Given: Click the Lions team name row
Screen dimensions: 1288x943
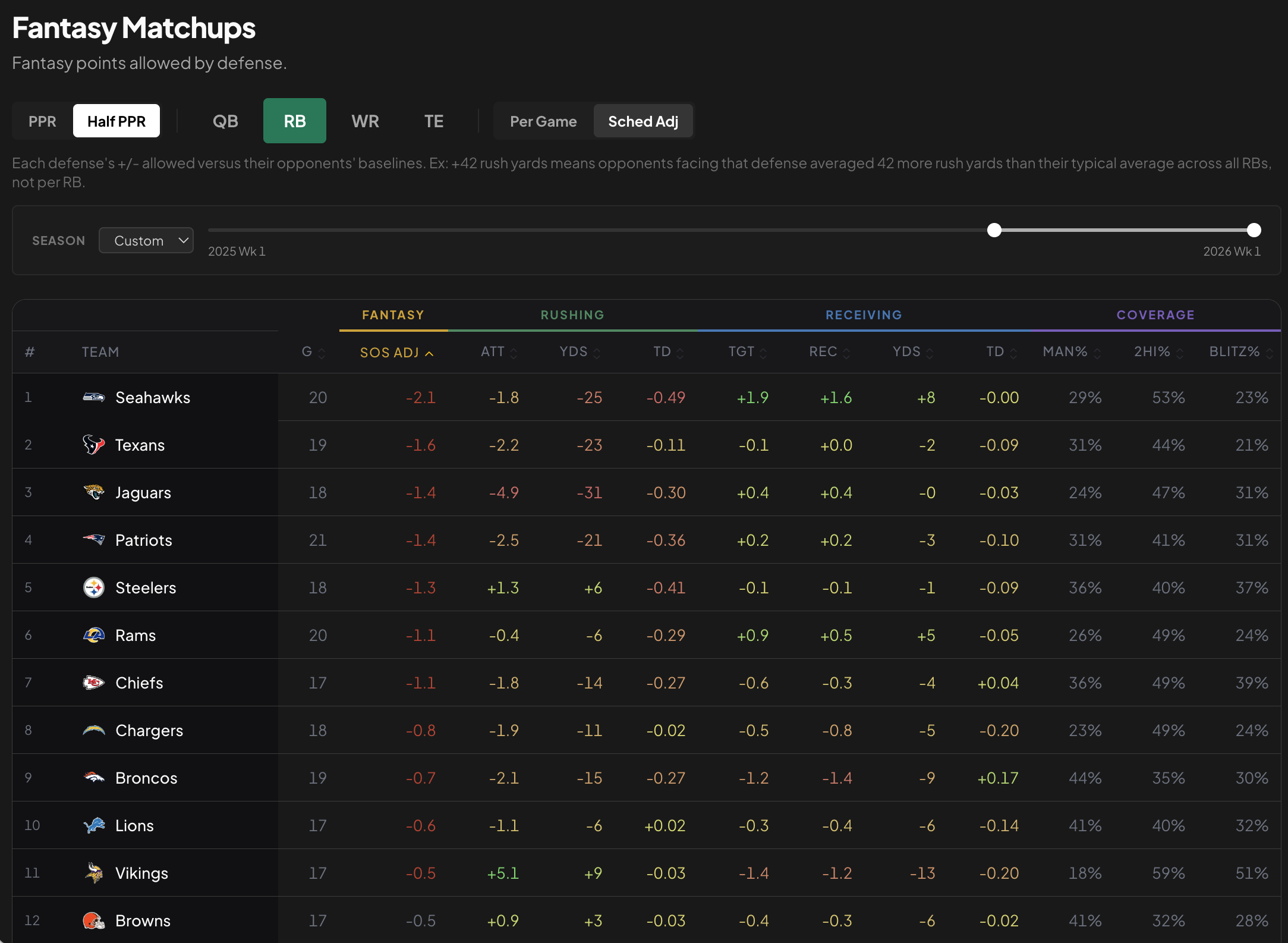Looking at the screenshot, I should [646, 825].
